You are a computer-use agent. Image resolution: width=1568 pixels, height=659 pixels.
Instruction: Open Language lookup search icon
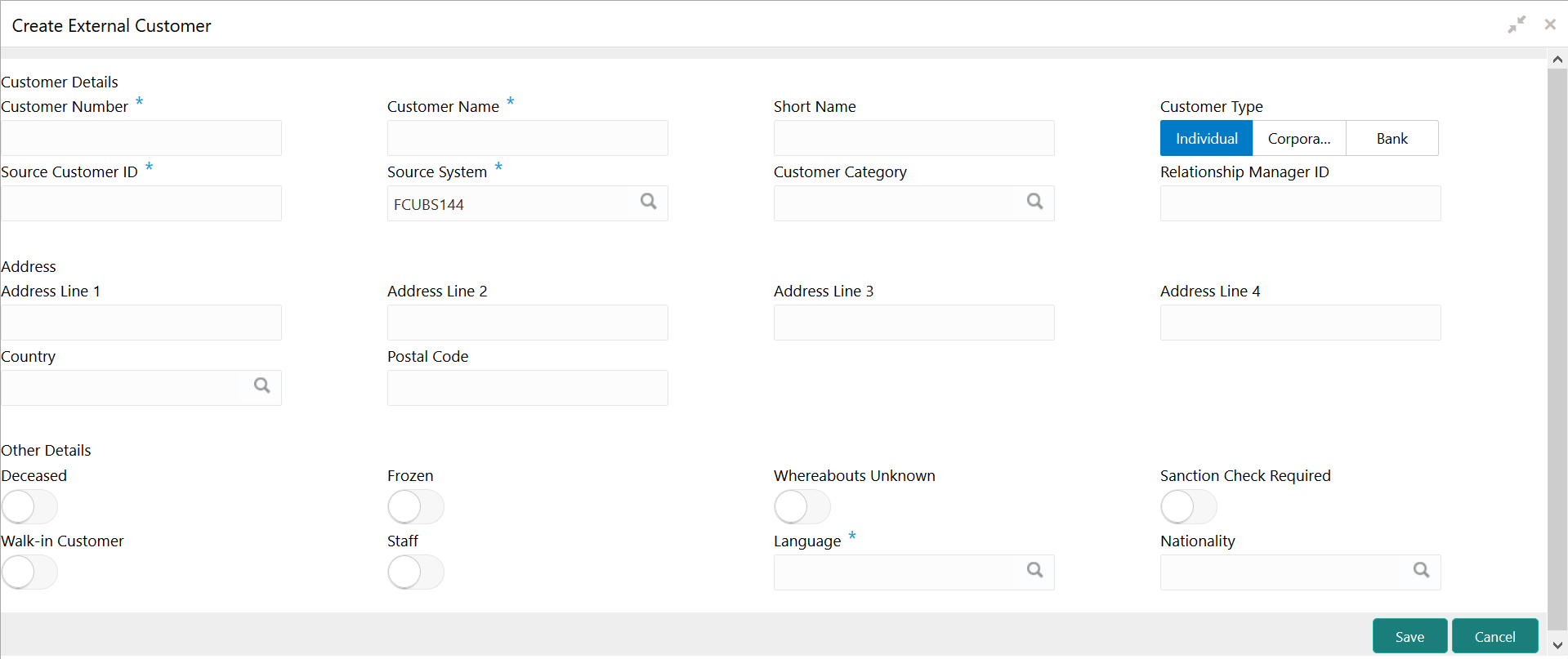click(1035, 570)
